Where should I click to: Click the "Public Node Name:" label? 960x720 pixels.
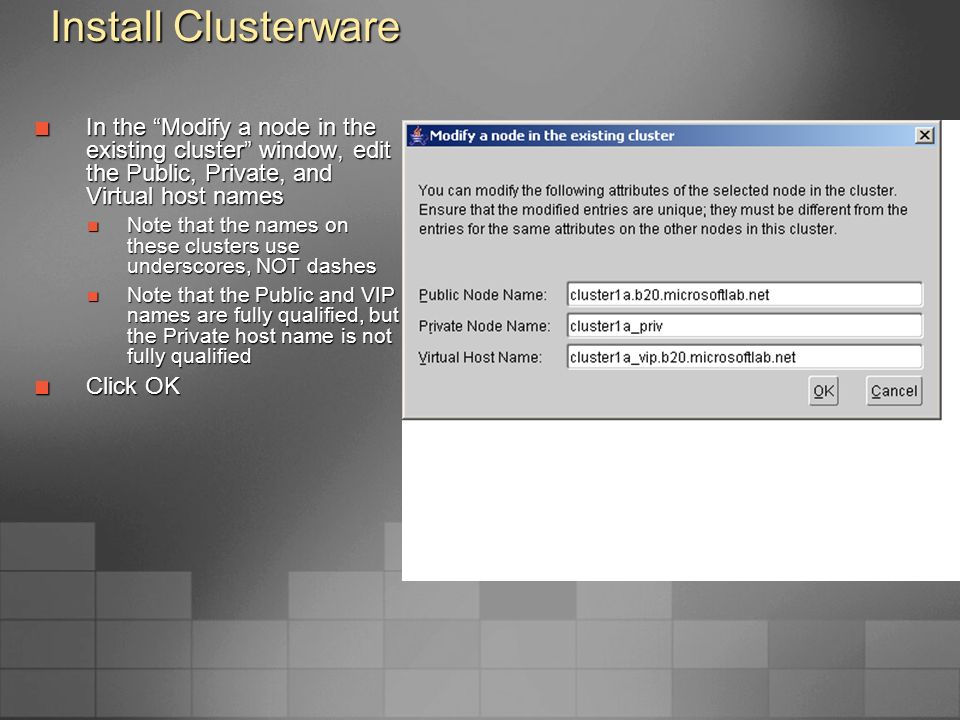click(482, 295)
